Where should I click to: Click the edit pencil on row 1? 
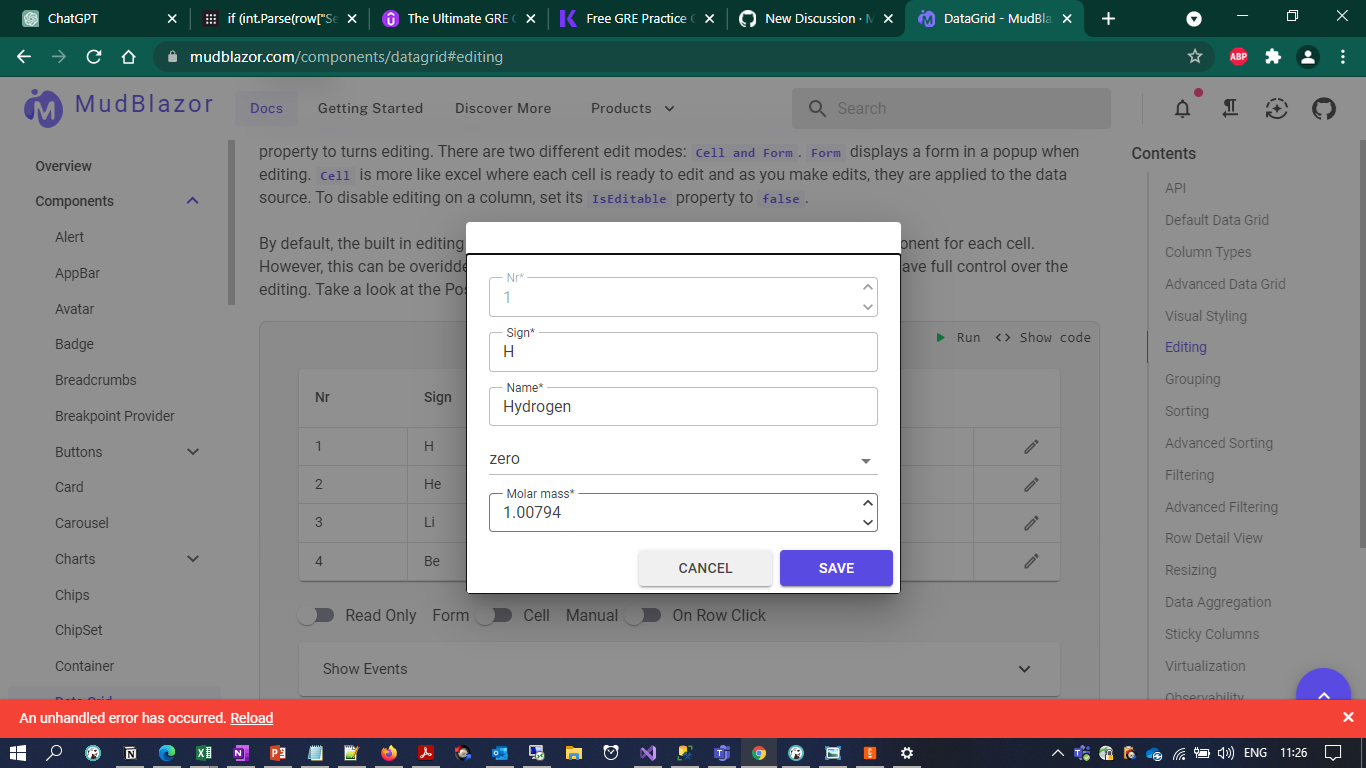[1031, 446]
